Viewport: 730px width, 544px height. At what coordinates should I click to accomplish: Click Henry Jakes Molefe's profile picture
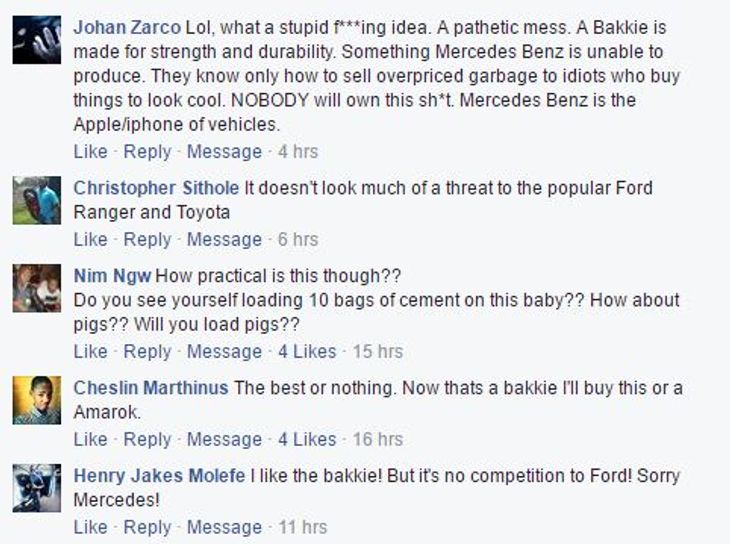[37, 488]
